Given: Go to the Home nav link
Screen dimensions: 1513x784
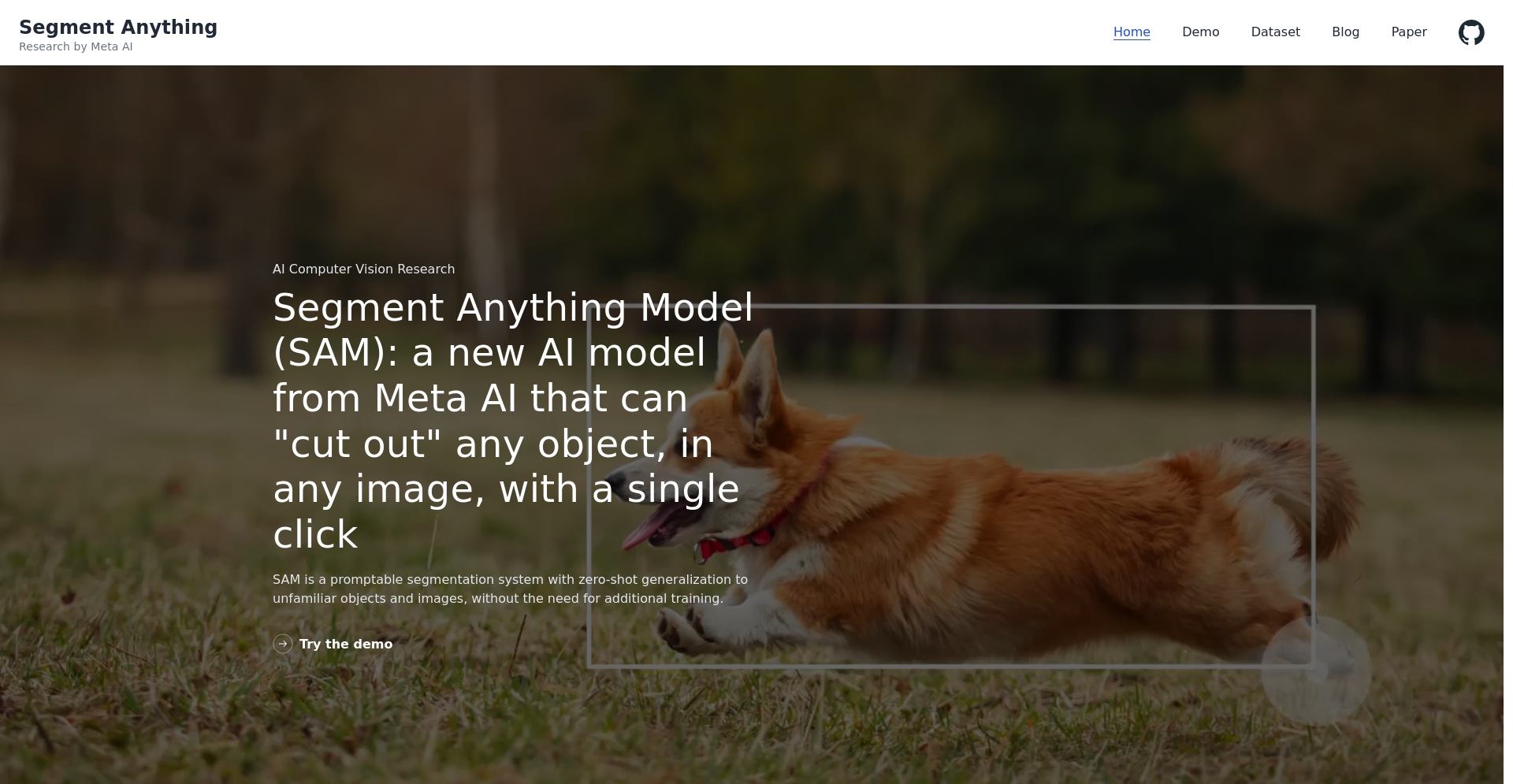Looking at the screenshot, I should pyautogui.click(x=1132, y=32).
